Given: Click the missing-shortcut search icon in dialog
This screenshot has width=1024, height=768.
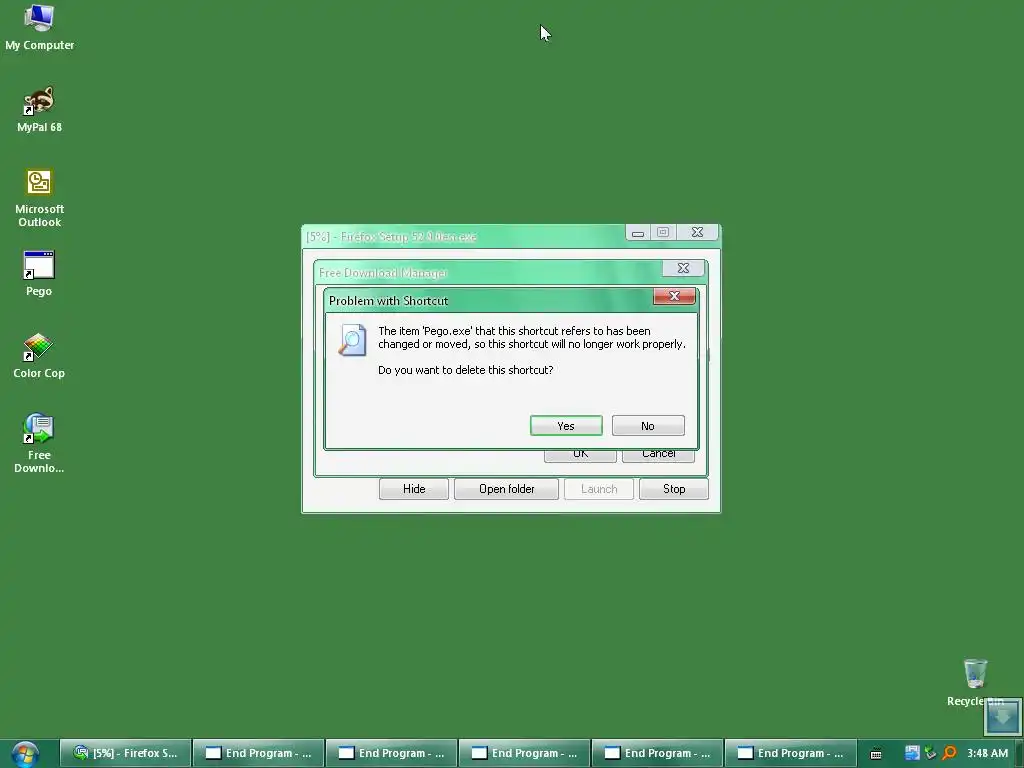Looking at the screenshot, I should coord(353,340).
